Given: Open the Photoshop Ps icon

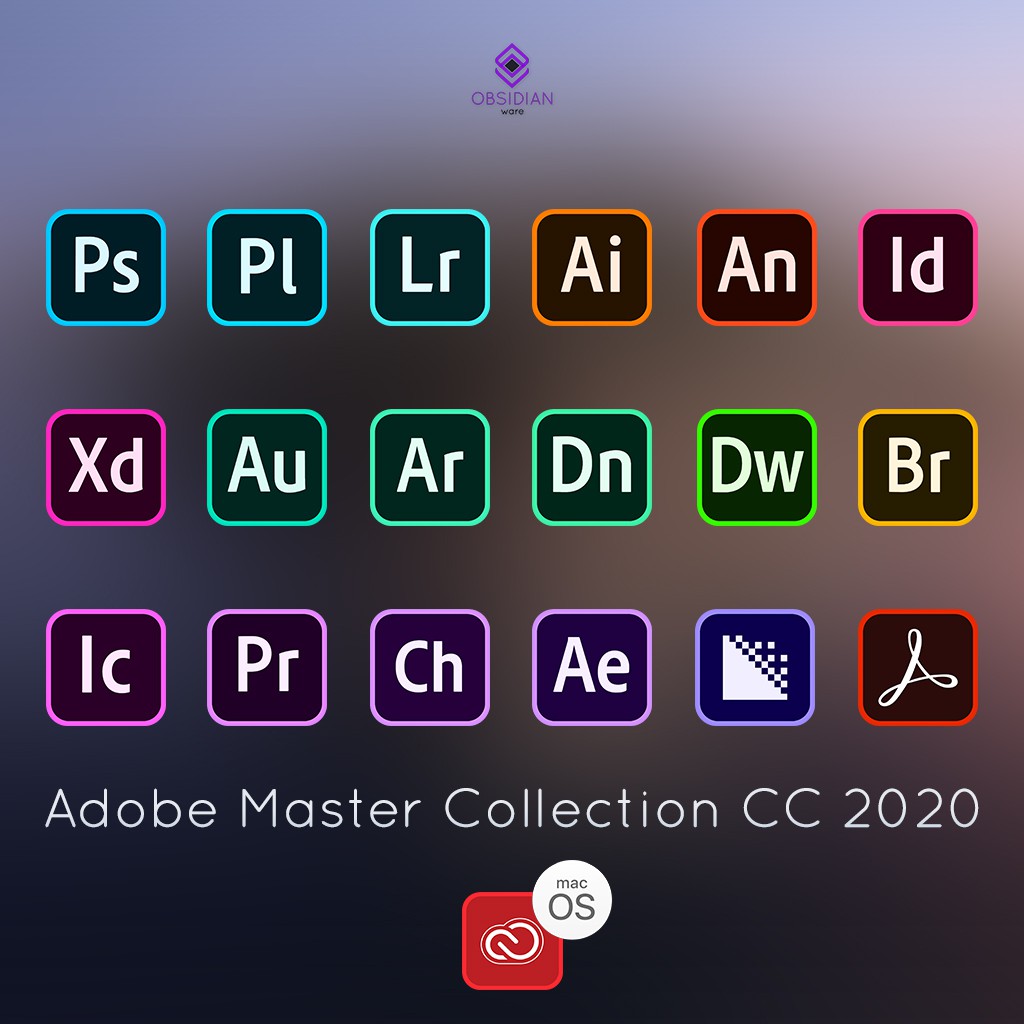Looking at the screenshot, I should click(x=106, y=267).
